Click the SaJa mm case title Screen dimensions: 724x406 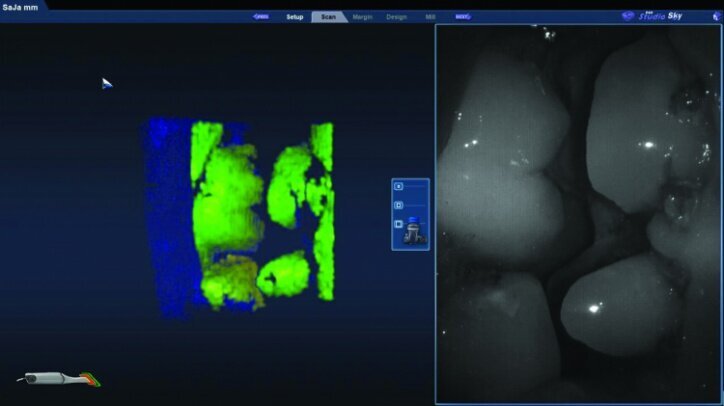(x=20, y=7)
